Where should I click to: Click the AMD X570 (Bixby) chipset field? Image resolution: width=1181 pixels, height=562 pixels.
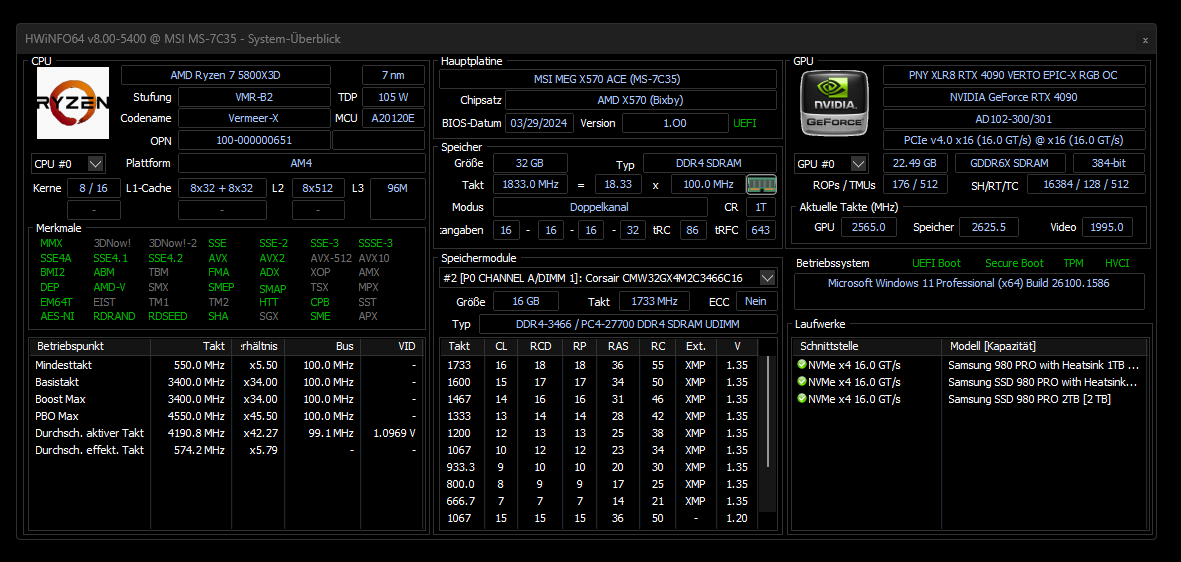tap(641, 100)
